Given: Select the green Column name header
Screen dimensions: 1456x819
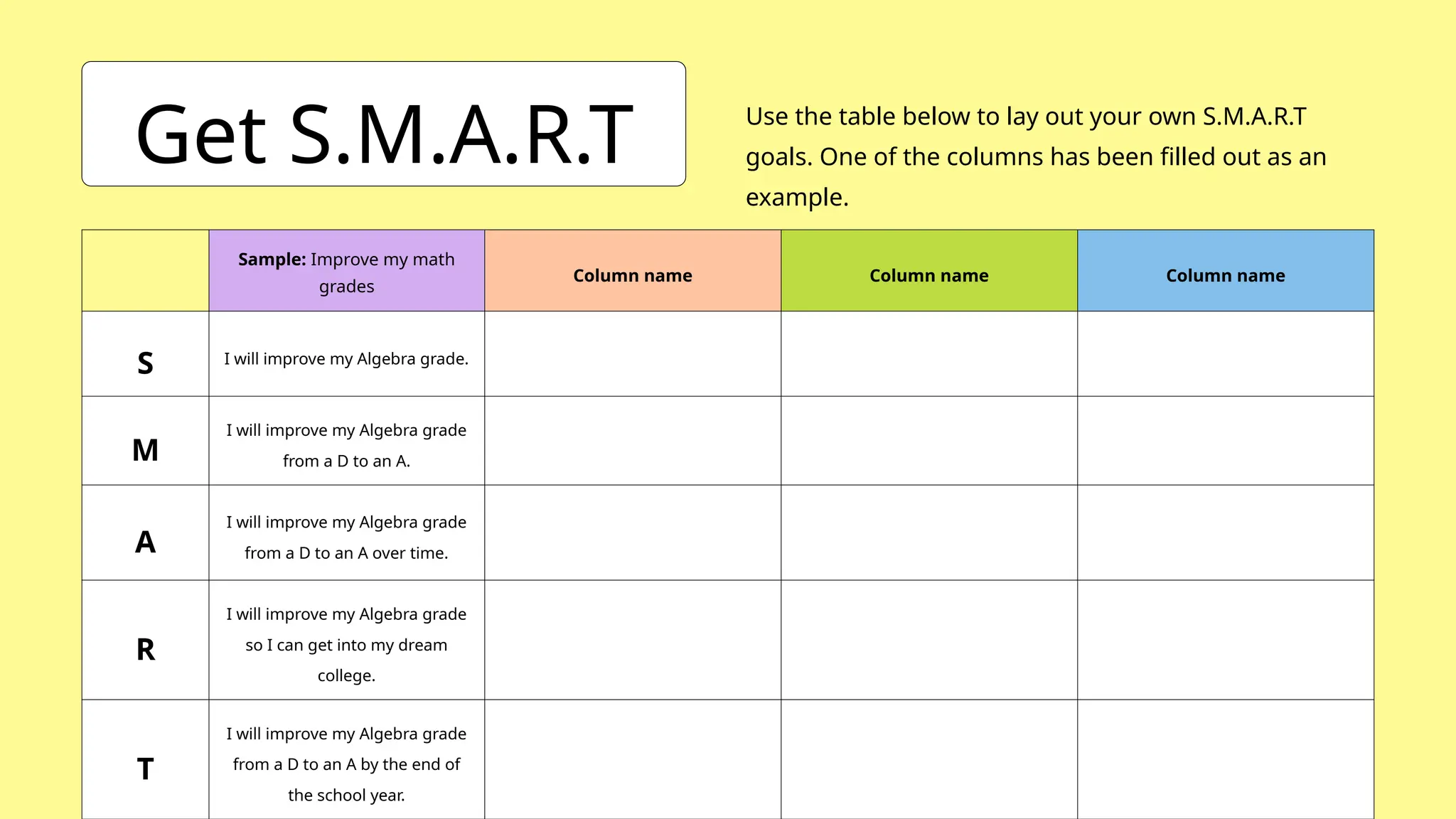Looking at the screenshot, I should pyautogui.click(x=929, y=270).
